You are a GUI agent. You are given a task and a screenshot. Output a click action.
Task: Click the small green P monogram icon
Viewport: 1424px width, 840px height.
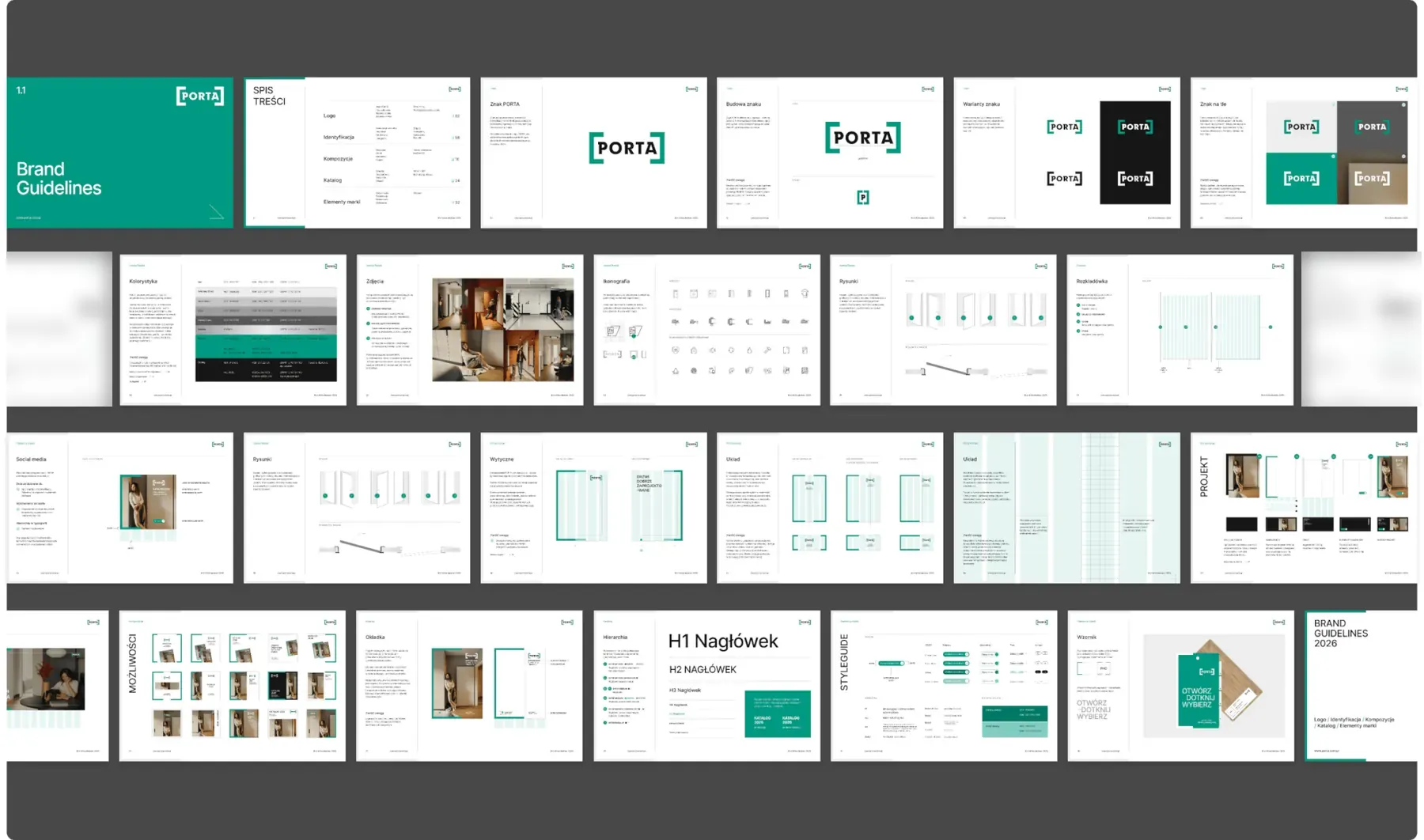point(863,197)
